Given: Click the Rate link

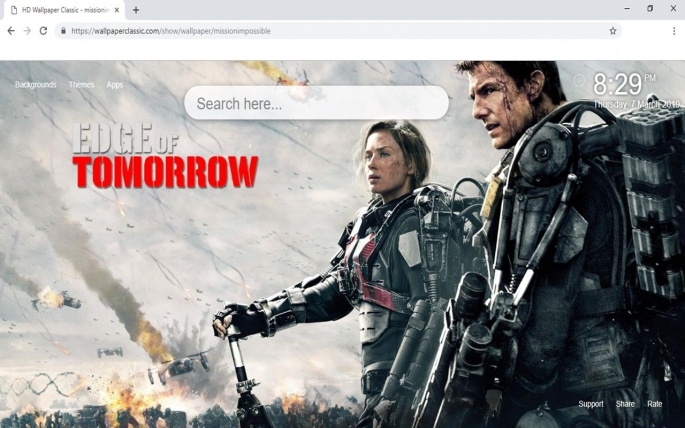Looking at the screenshot, I should click(x=654, y=404).
